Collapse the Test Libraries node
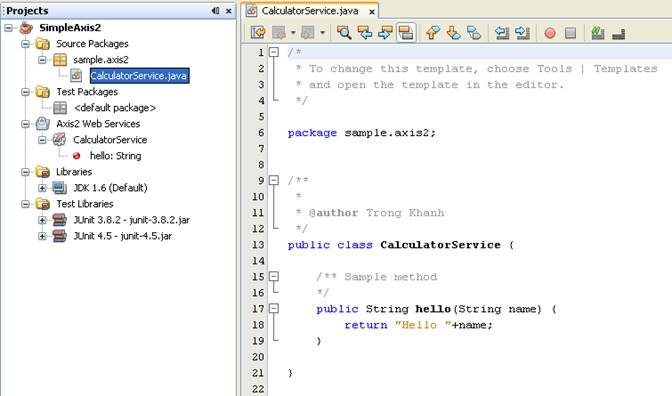This screenshot has height=396, width=672. coord(25,204)
